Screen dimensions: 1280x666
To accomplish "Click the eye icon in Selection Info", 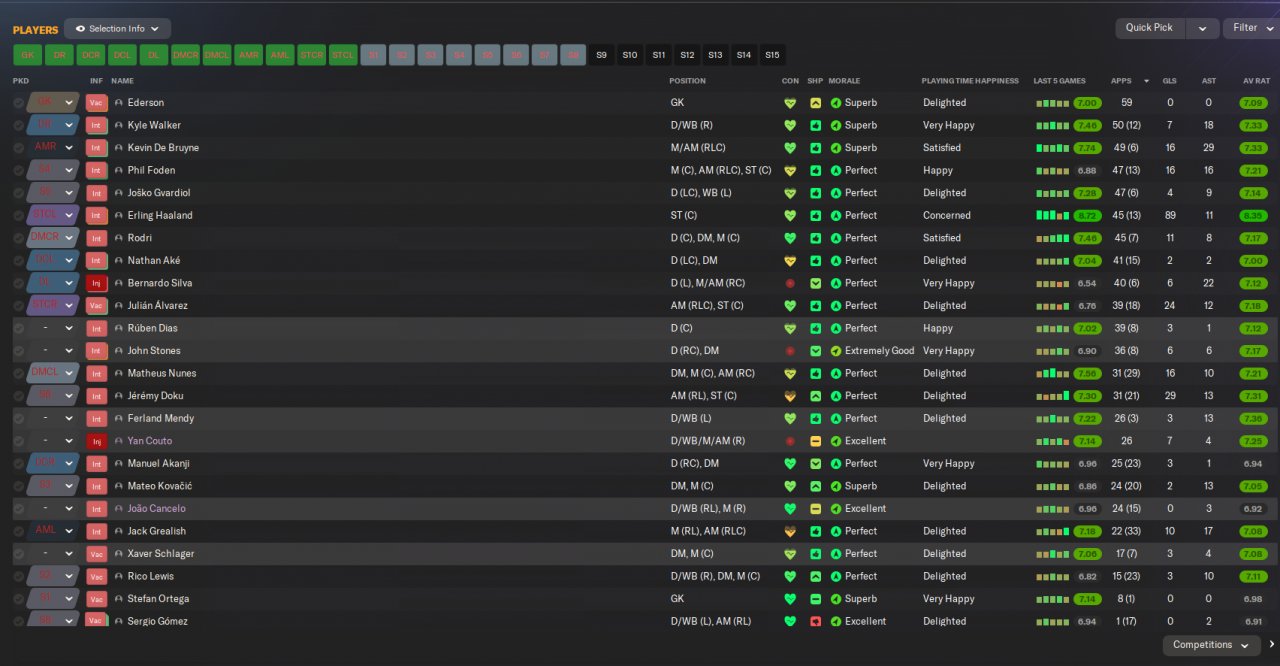I will [x=80, y=29].
